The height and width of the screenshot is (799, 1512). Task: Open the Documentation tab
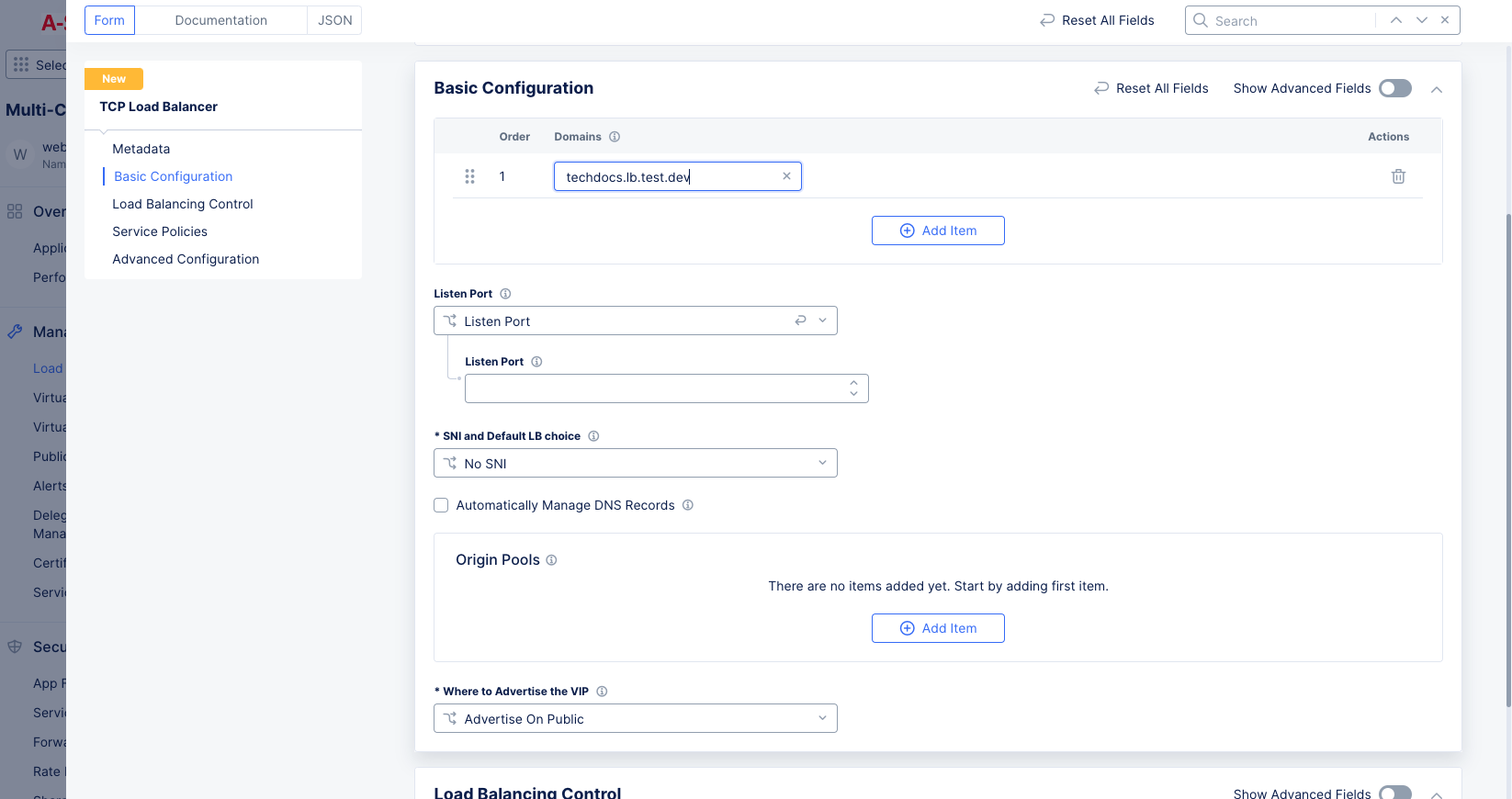tap(220, 20)
